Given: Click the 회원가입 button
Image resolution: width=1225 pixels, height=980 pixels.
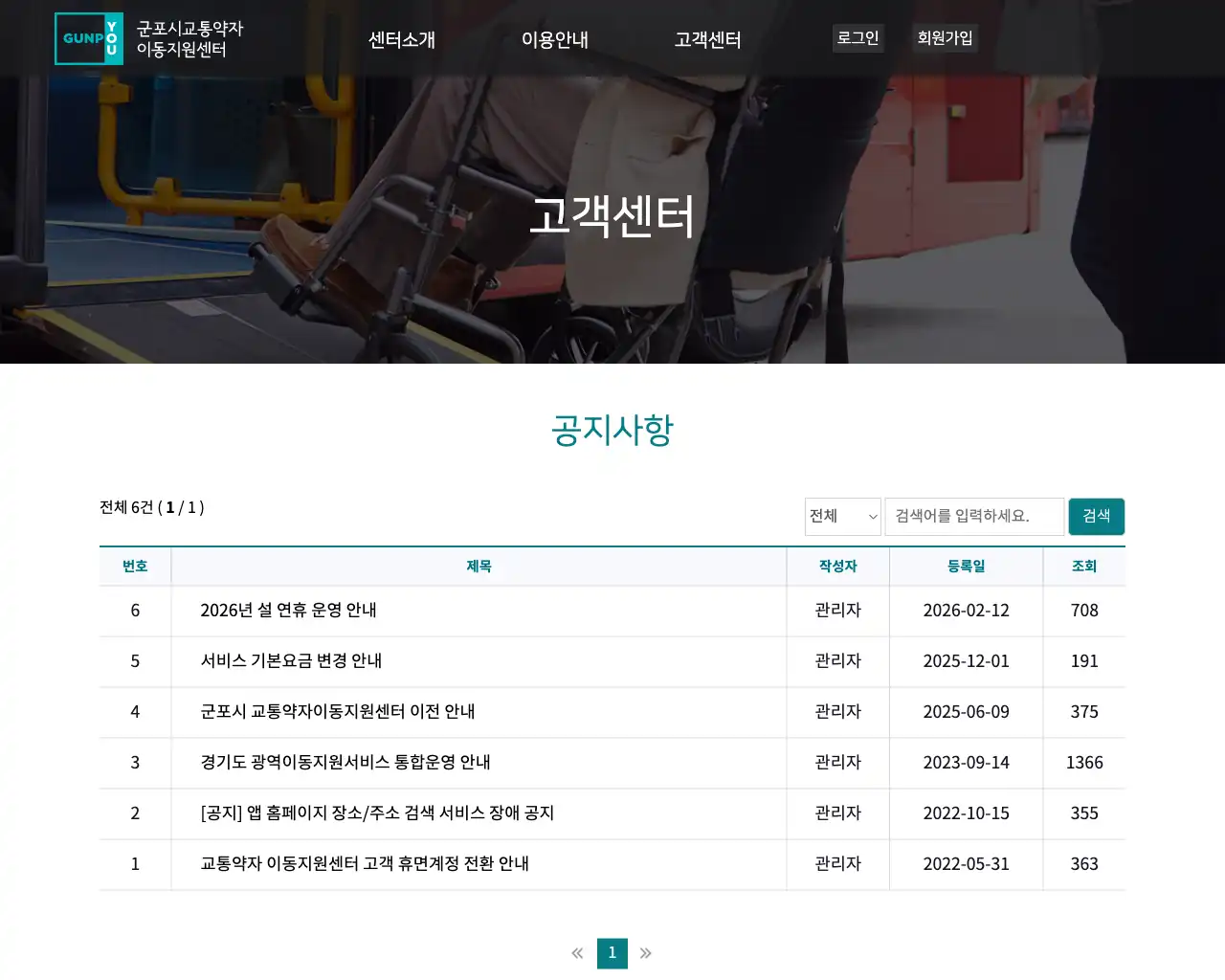Looking at the screenshot, I should [x=946, y=38].
